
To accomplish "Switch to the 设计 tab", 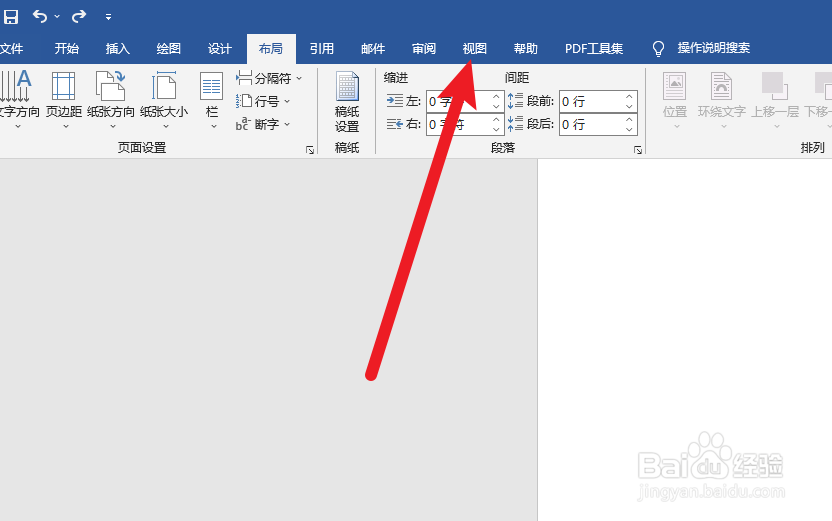I will (220, 49).
